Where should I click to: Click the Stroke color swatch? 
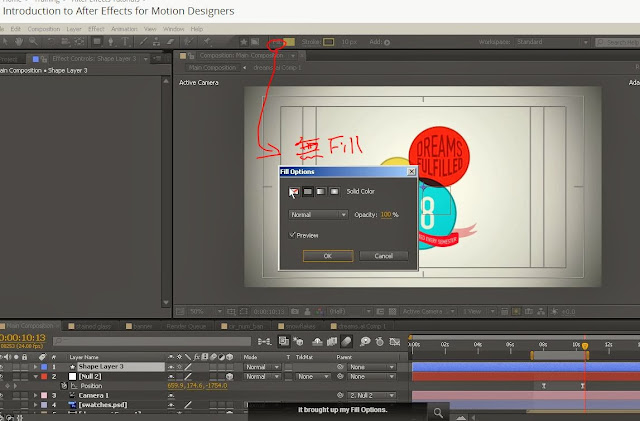click(x=329, y=42)
